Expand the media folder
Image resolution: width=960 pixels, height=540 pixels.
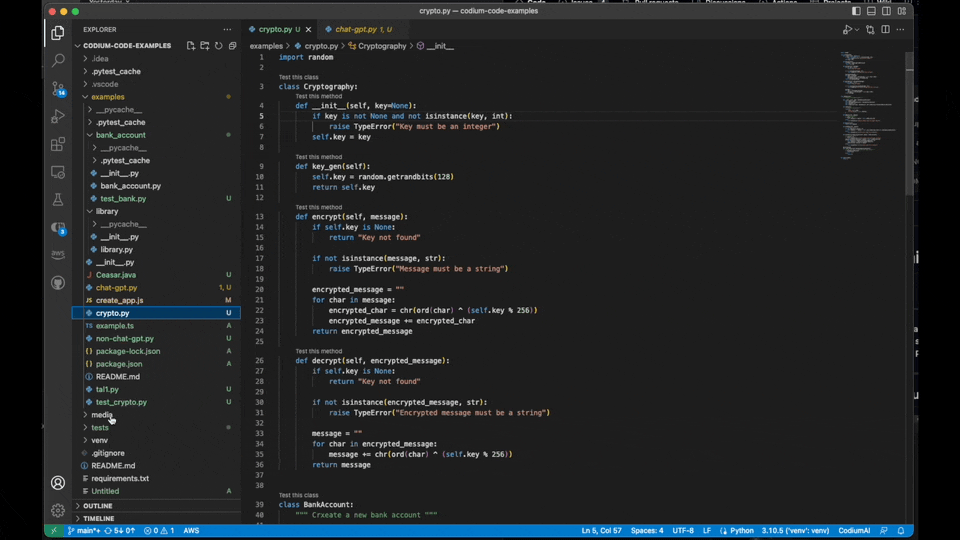(102, 415)
